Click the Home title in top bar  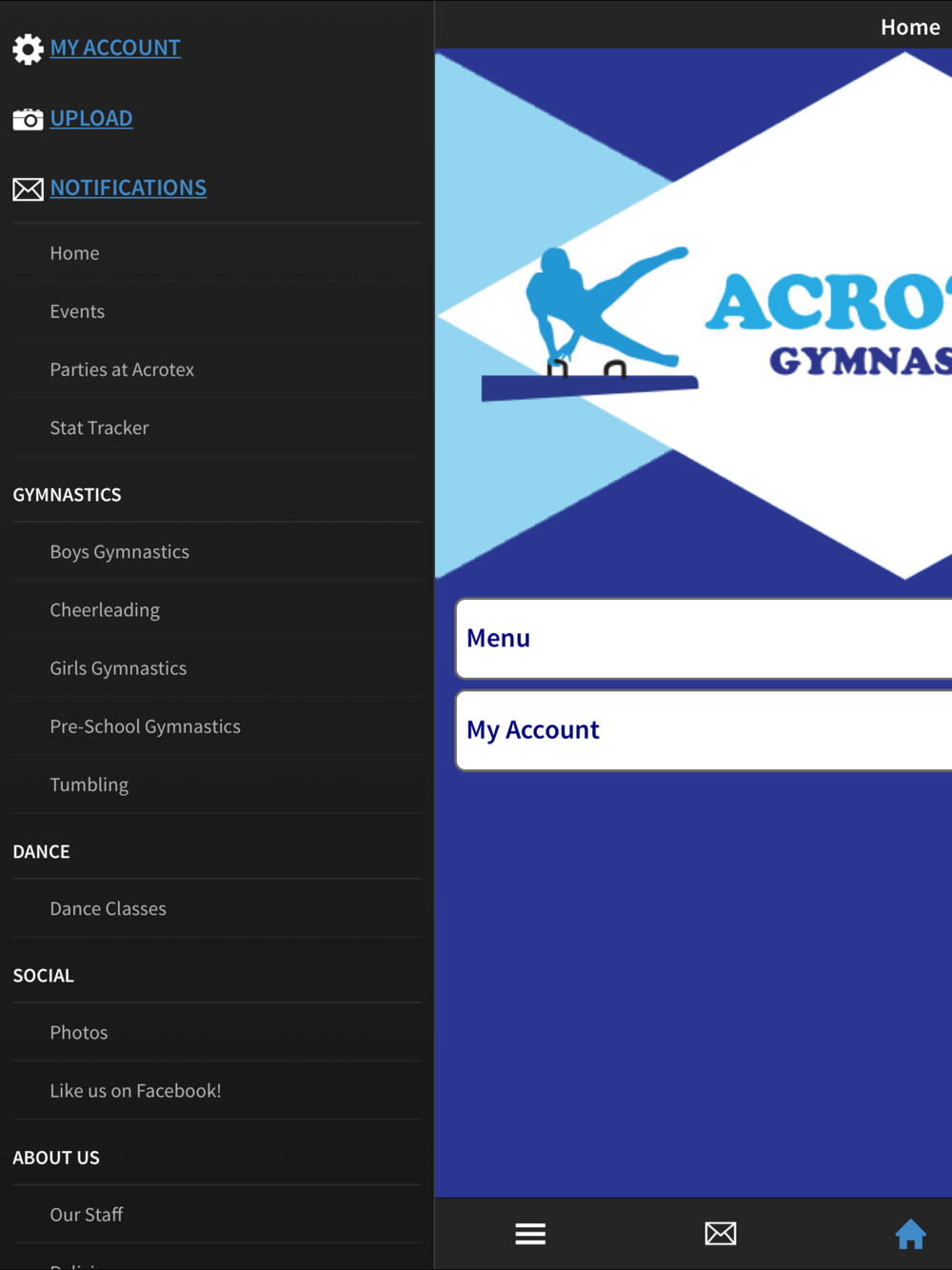tap(910, 27)
